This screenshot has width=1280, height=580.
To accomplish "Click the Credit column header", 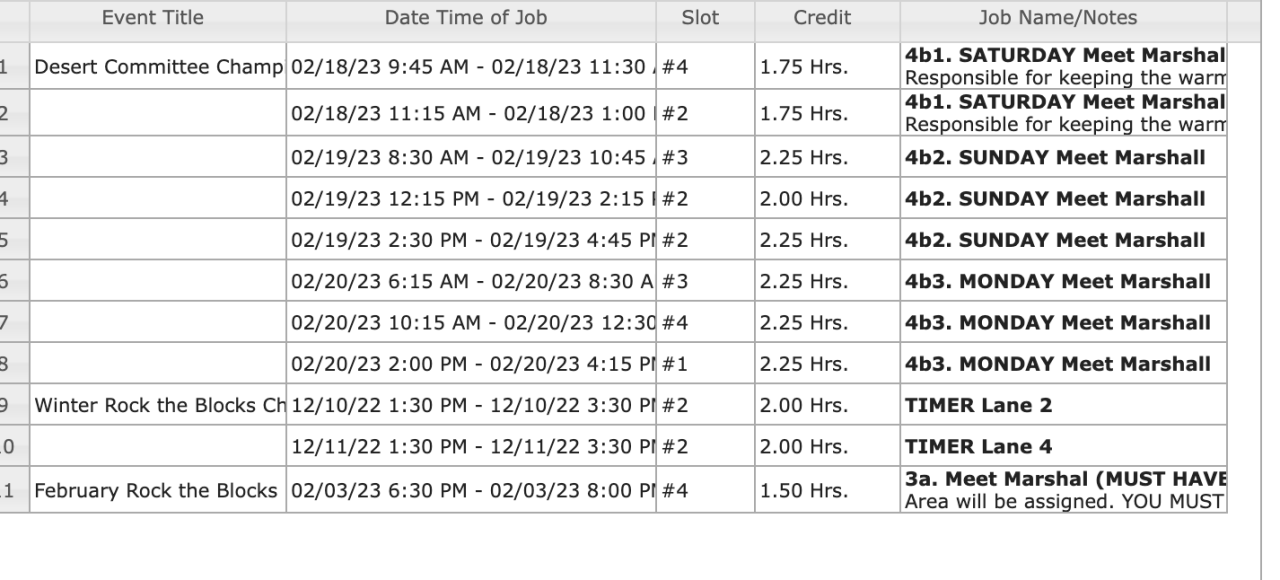I will click(x=821, y=17).
